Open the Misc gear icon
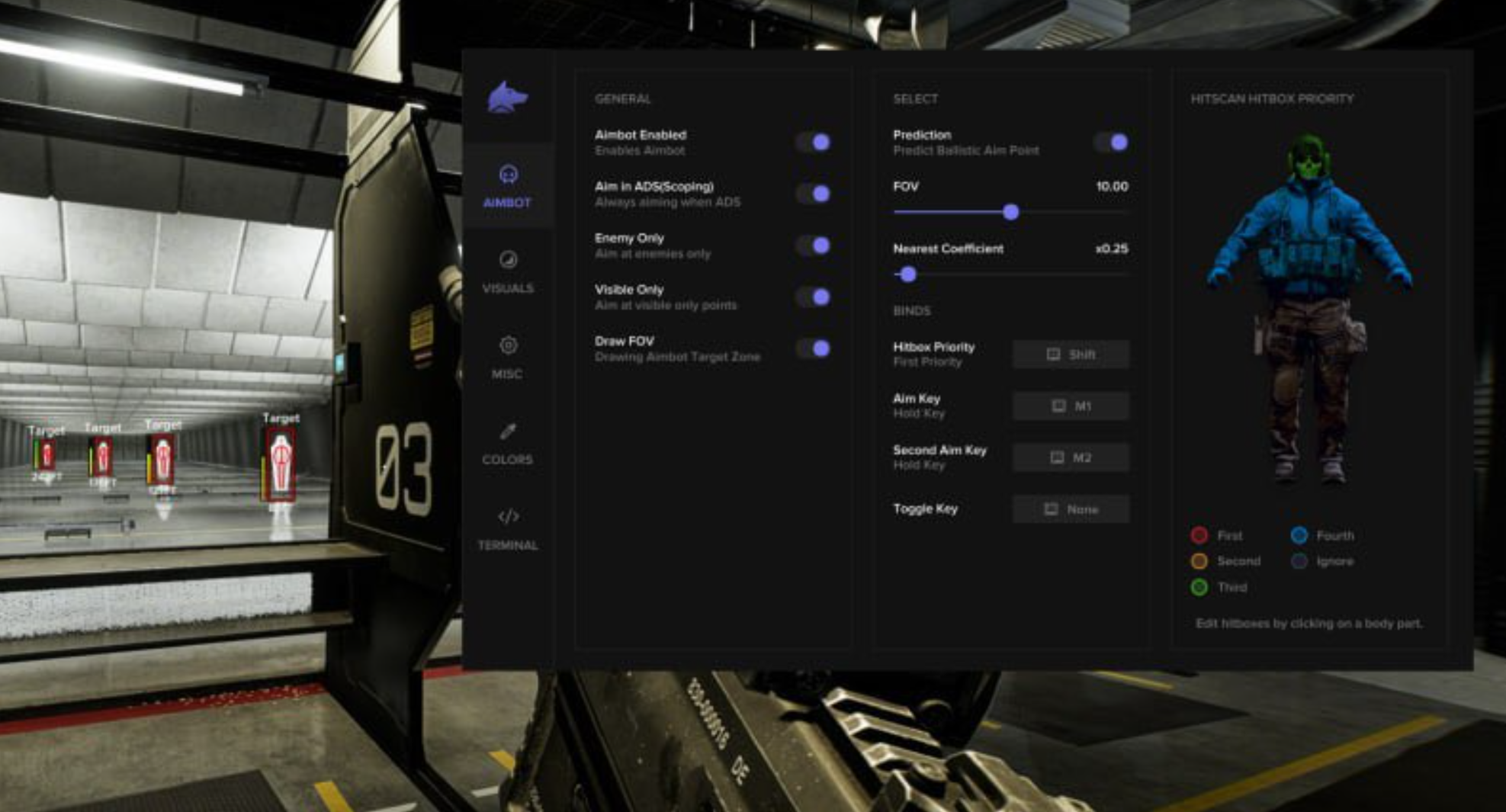The height and width of the screenshot is (812, 1506). coord(508,345)
